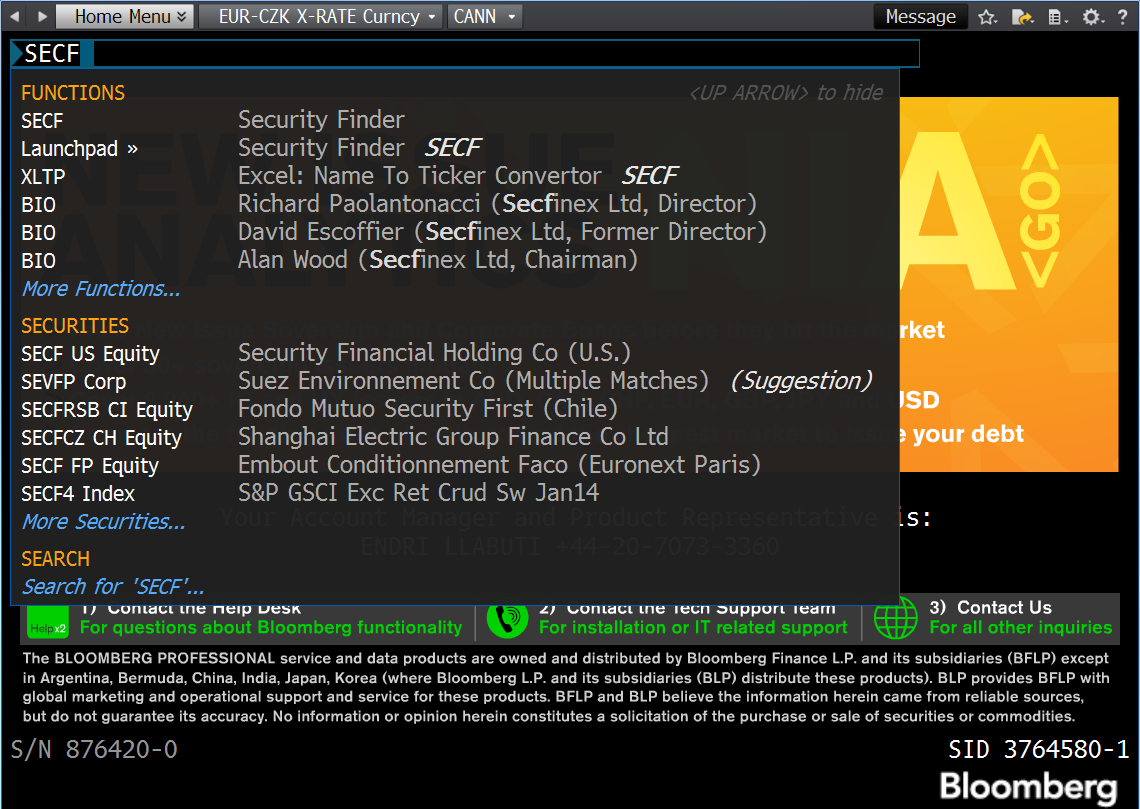Select SECFCZ CH Equity security

coord(455,437)
